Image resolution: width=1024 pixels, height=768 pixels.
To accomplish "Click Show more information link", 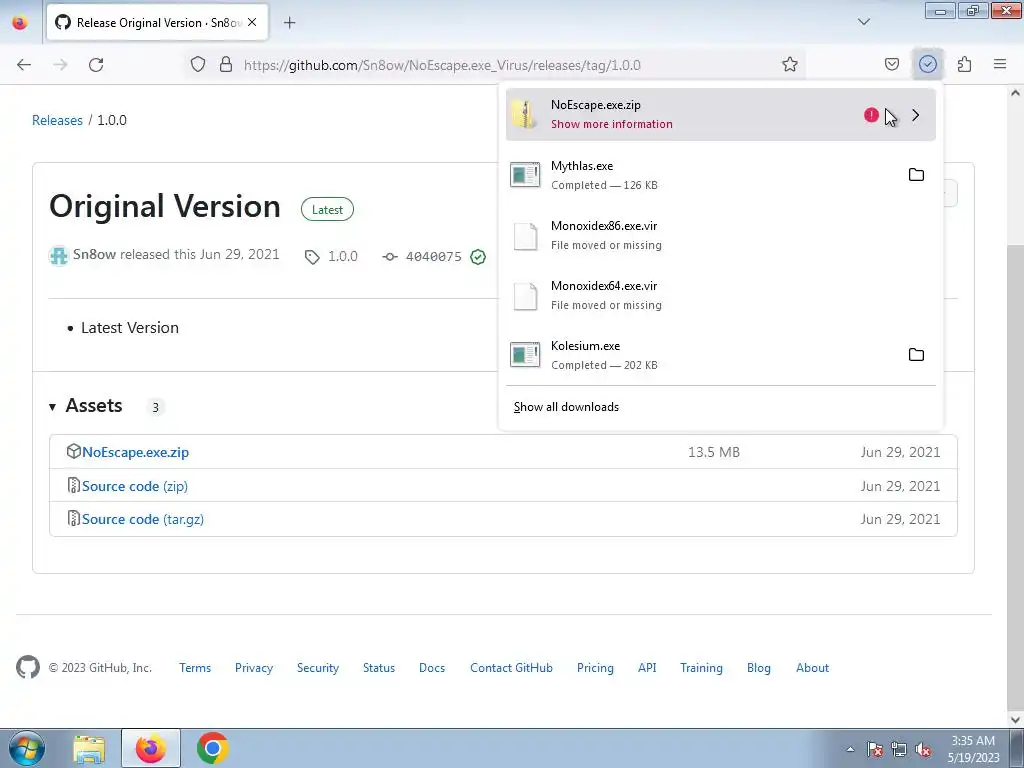I will click(x=611, y=124).
